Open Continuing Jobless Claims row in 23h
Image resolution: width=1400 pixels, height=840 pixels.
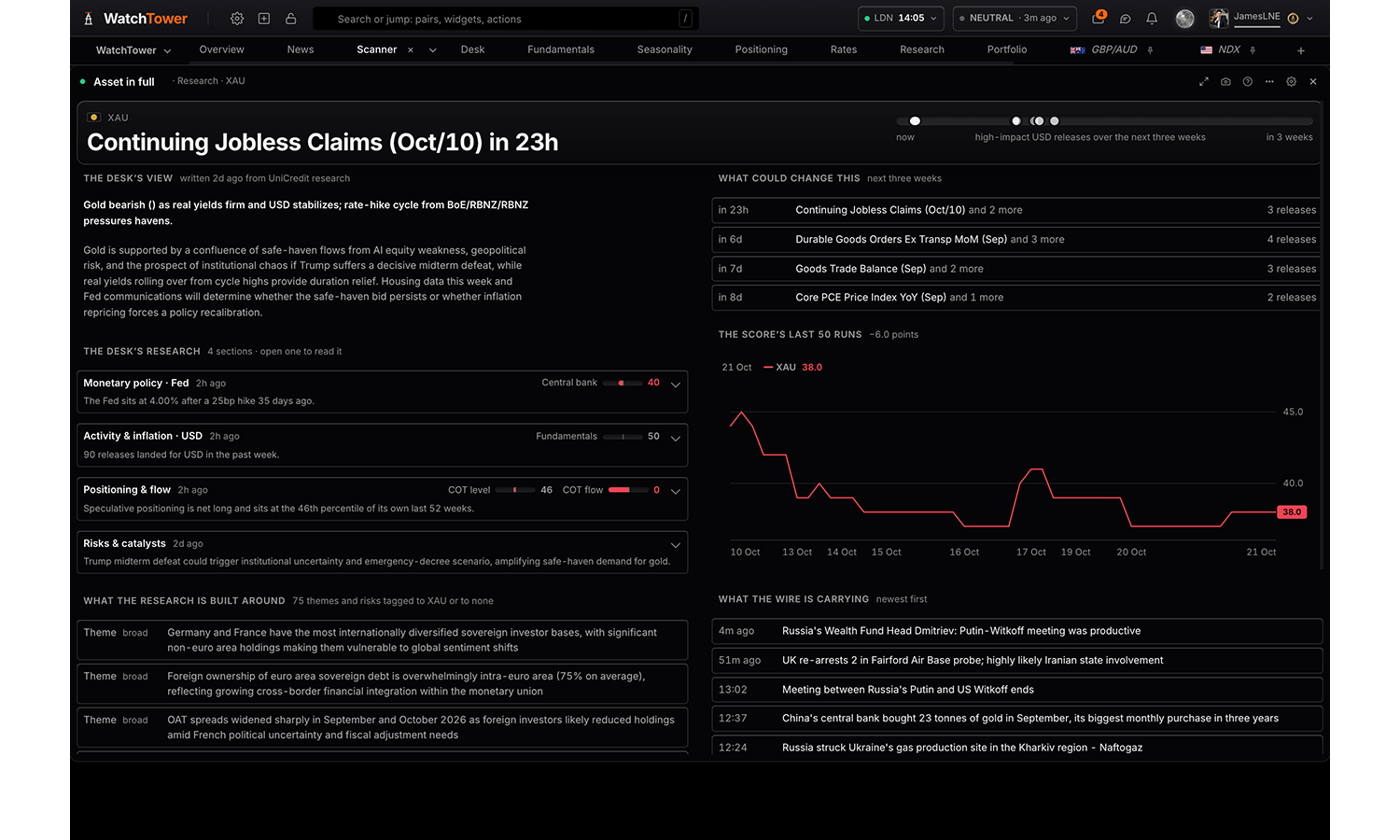[x=1015, y=210]
